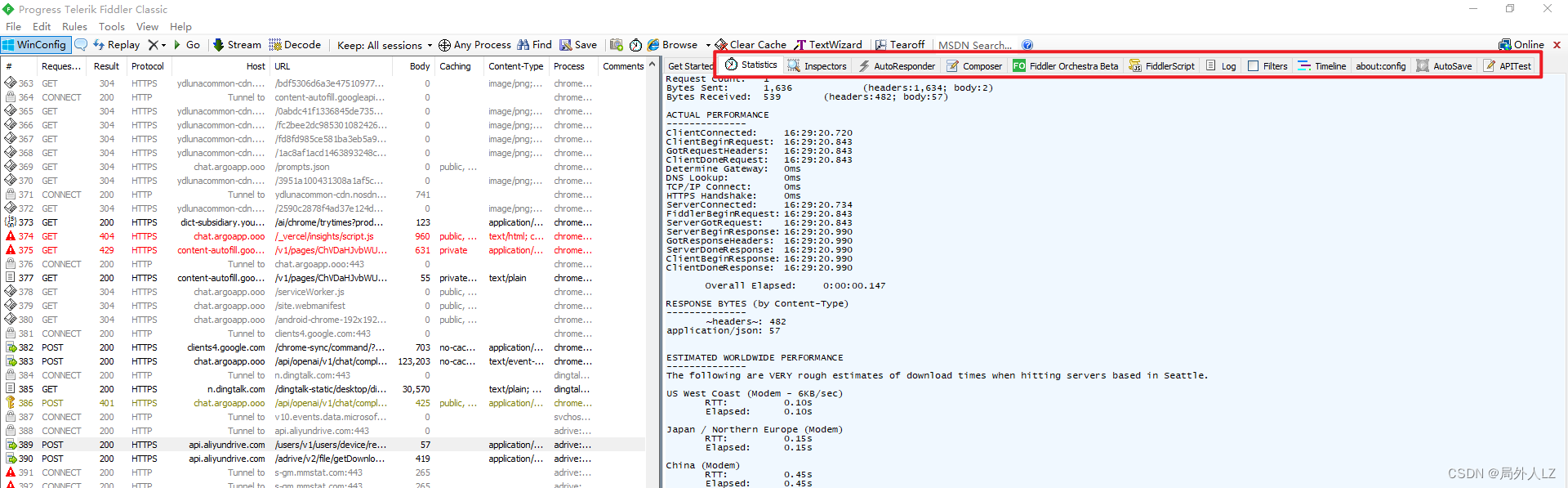Open the Edit menu

coord(42,26)
